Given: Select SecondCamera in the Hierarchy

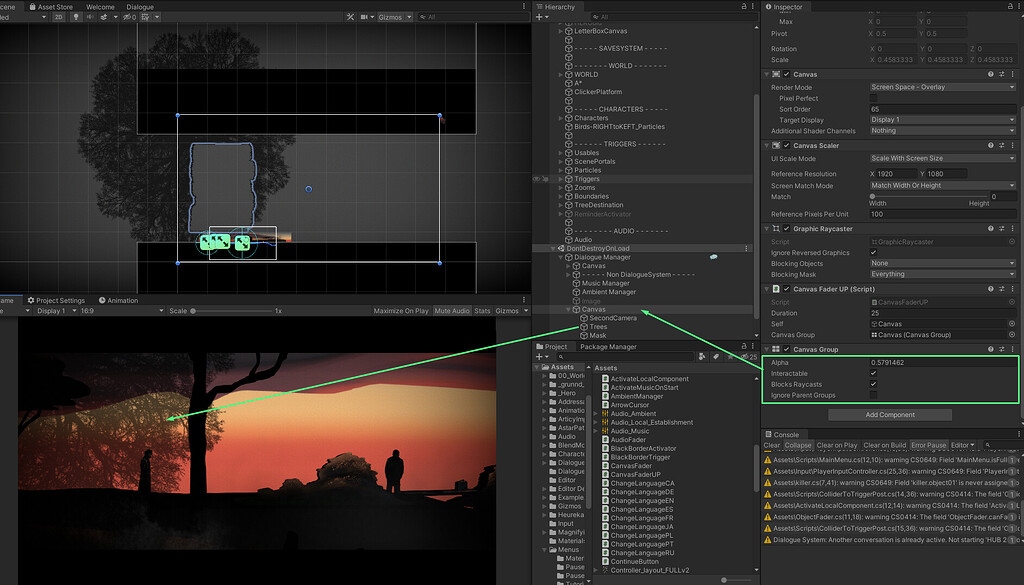Looking at the screenshot, I should [613, 318].
